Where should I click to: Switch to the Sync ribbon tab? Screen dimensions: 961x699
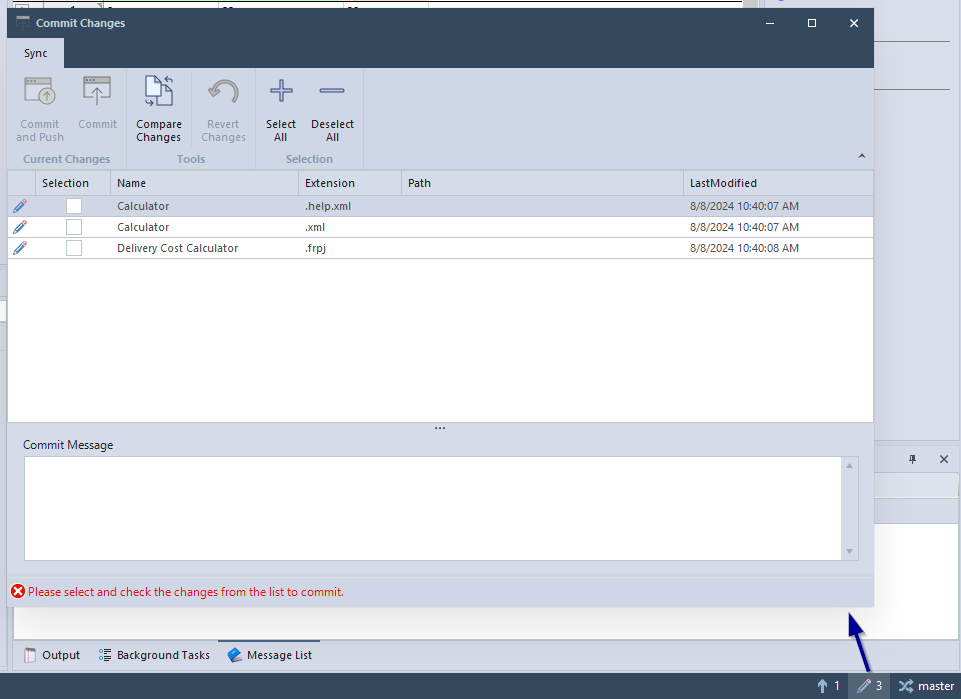pos(36,53)
